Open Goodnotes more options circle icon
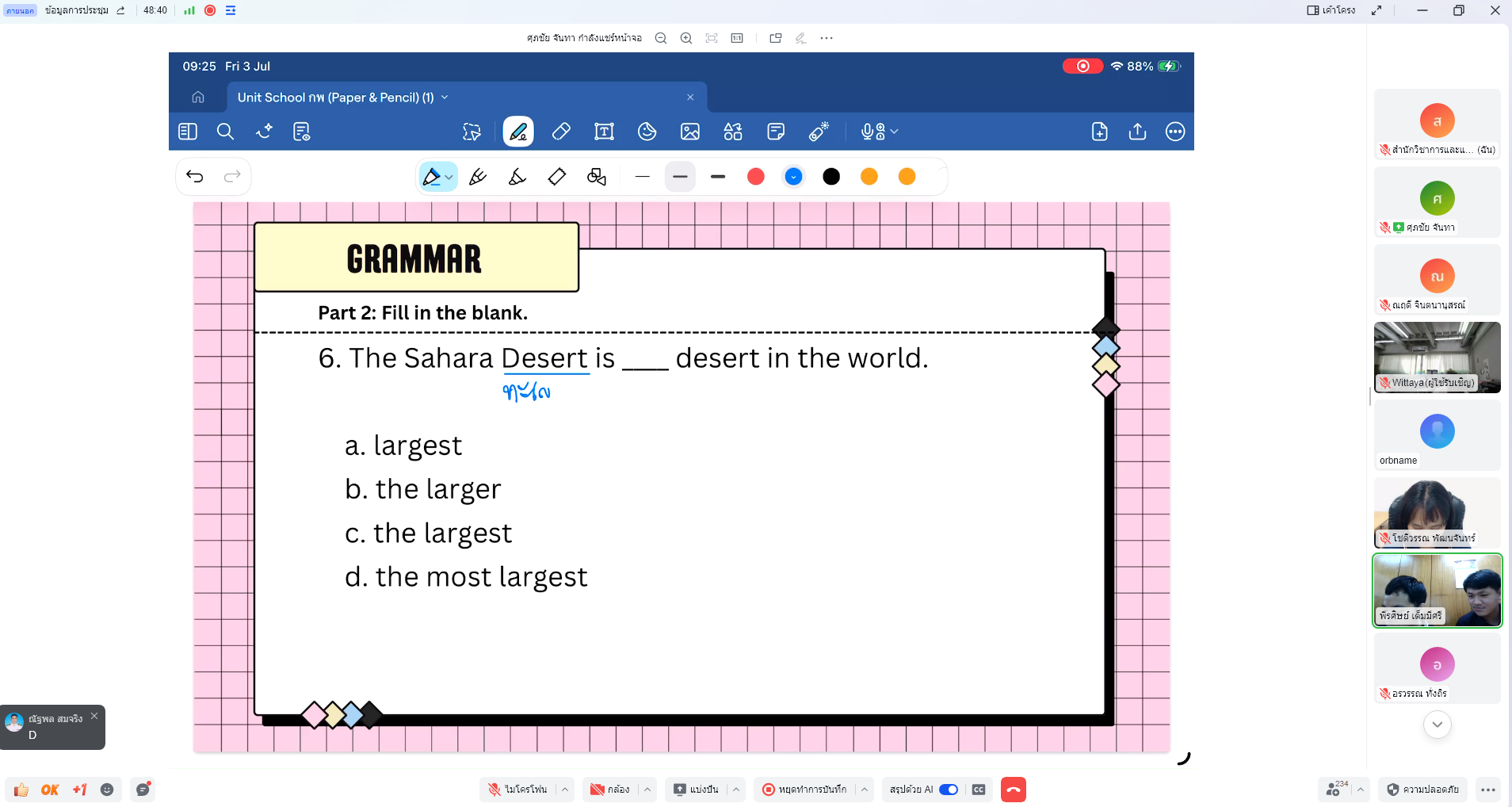1512x807 pixels. click(x=1175, y=132)
